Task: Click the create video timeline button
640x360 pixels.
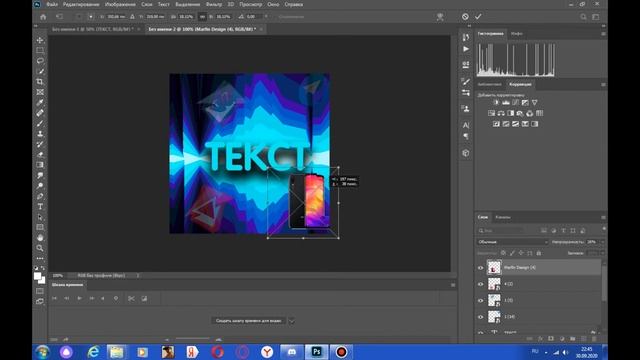Action: pos(248,321)
